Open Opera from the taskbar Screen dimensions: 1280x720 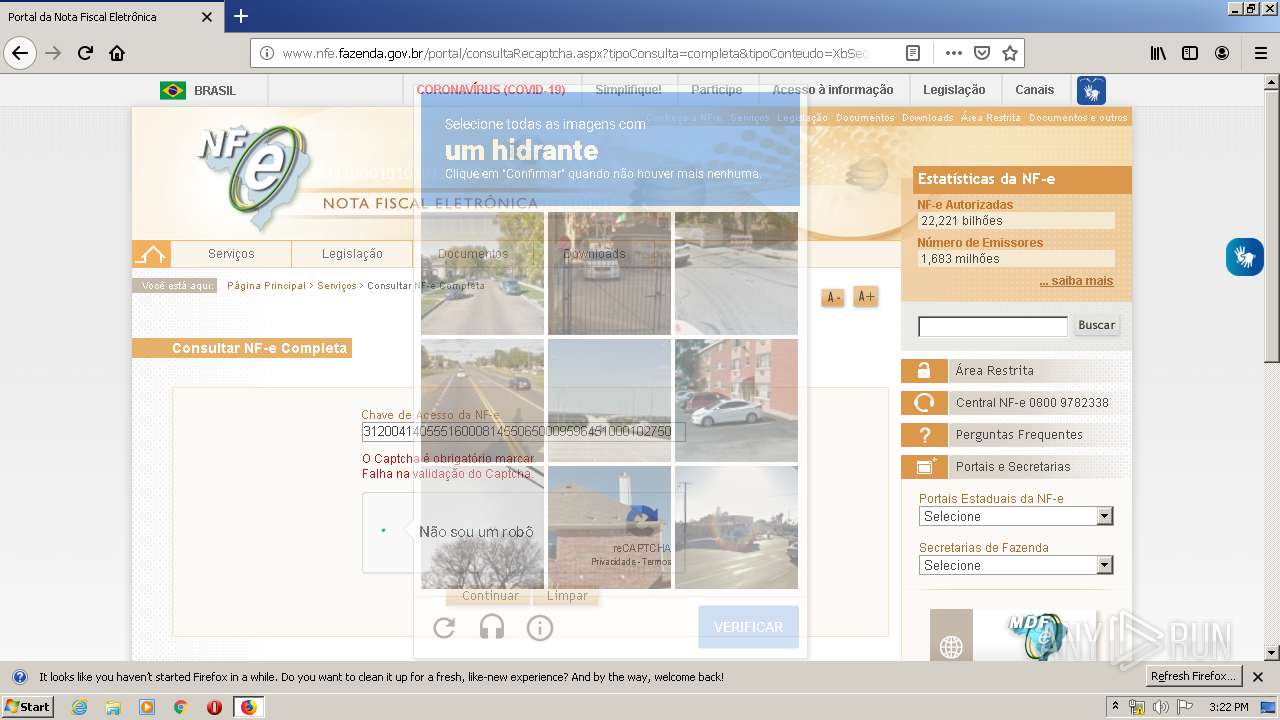point(214,707)
